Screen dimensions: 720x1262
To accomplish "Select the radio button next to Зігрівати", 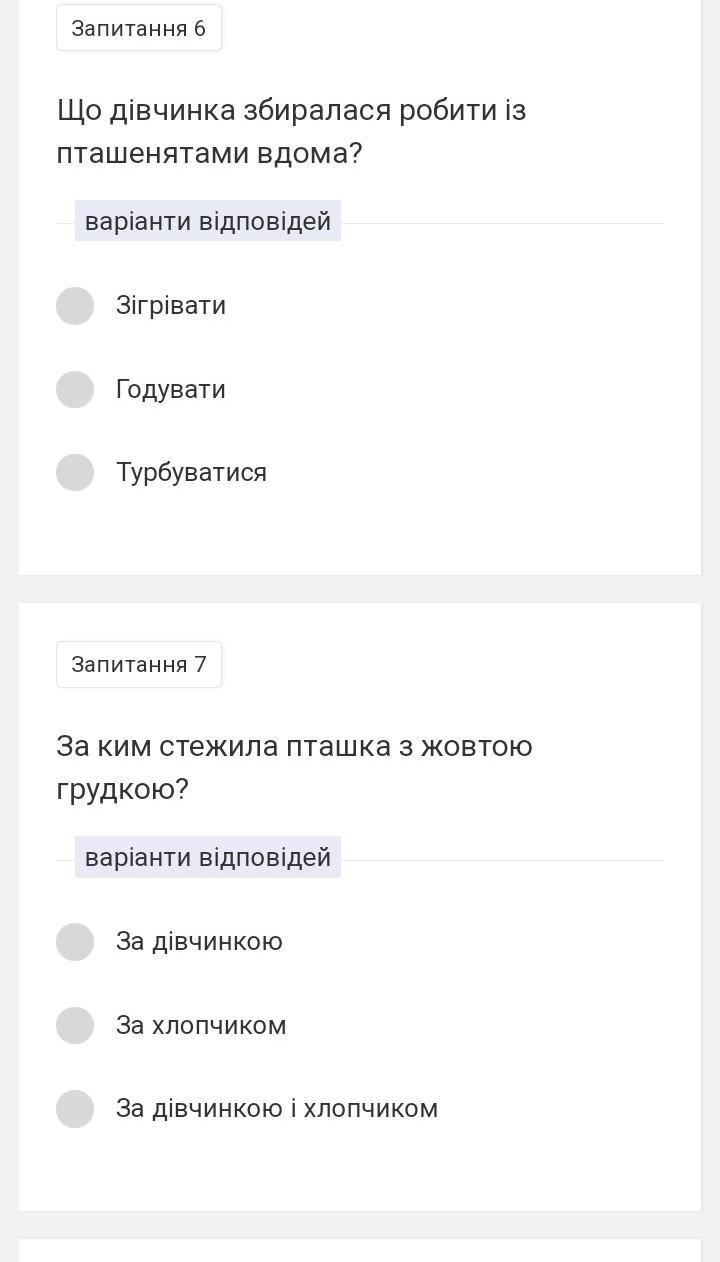I will pyautogui.click(x=75, y=306).
